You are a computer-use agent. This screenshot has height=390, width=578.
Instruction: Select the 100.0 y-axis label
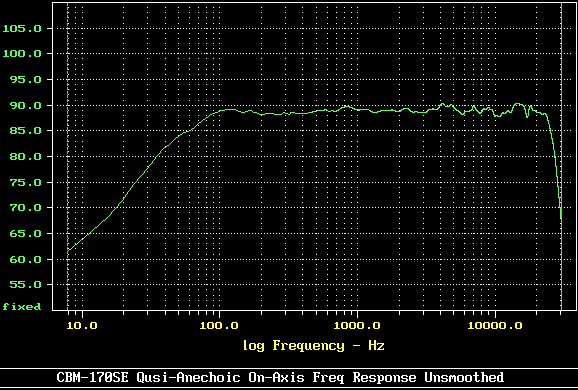22,54
